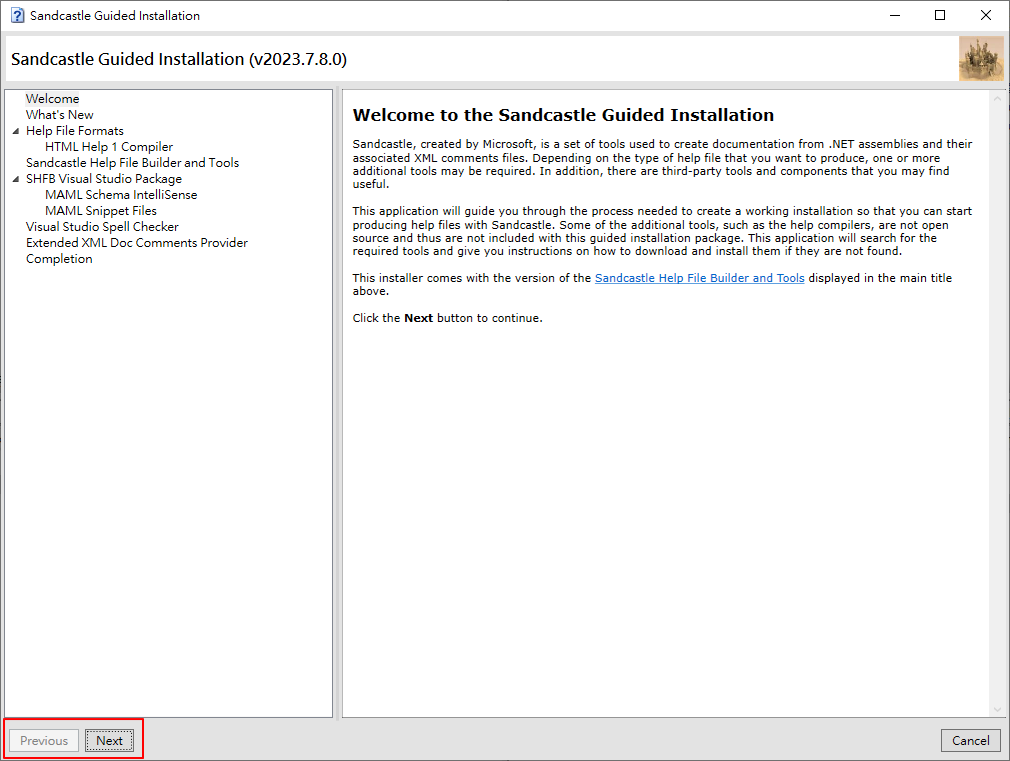1010x761 pixels.
Task: Select SHFB Visual Studio Package tree item
Action: (104, 178)
